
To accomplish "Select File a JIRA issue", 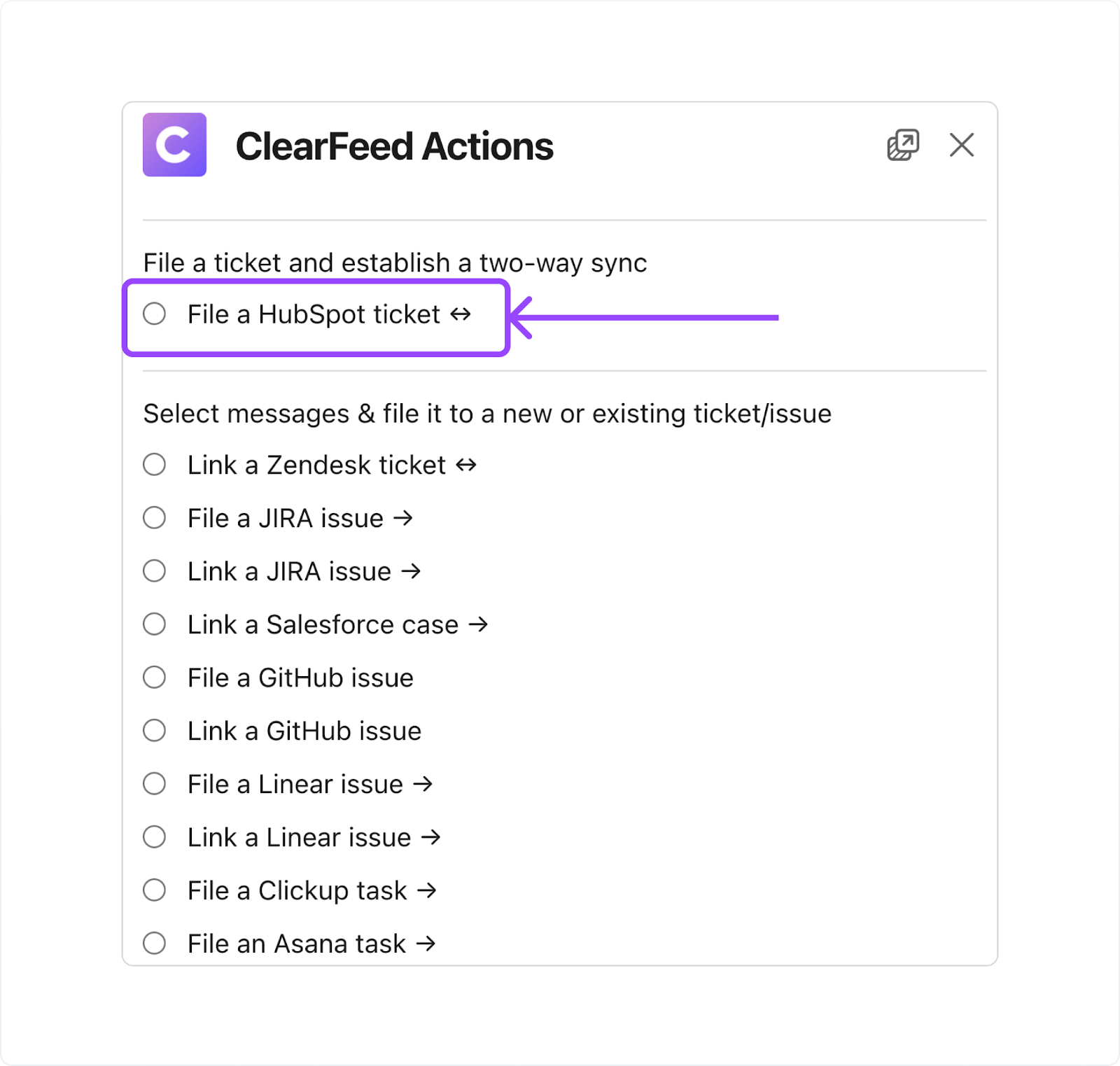I will (155, 518).
